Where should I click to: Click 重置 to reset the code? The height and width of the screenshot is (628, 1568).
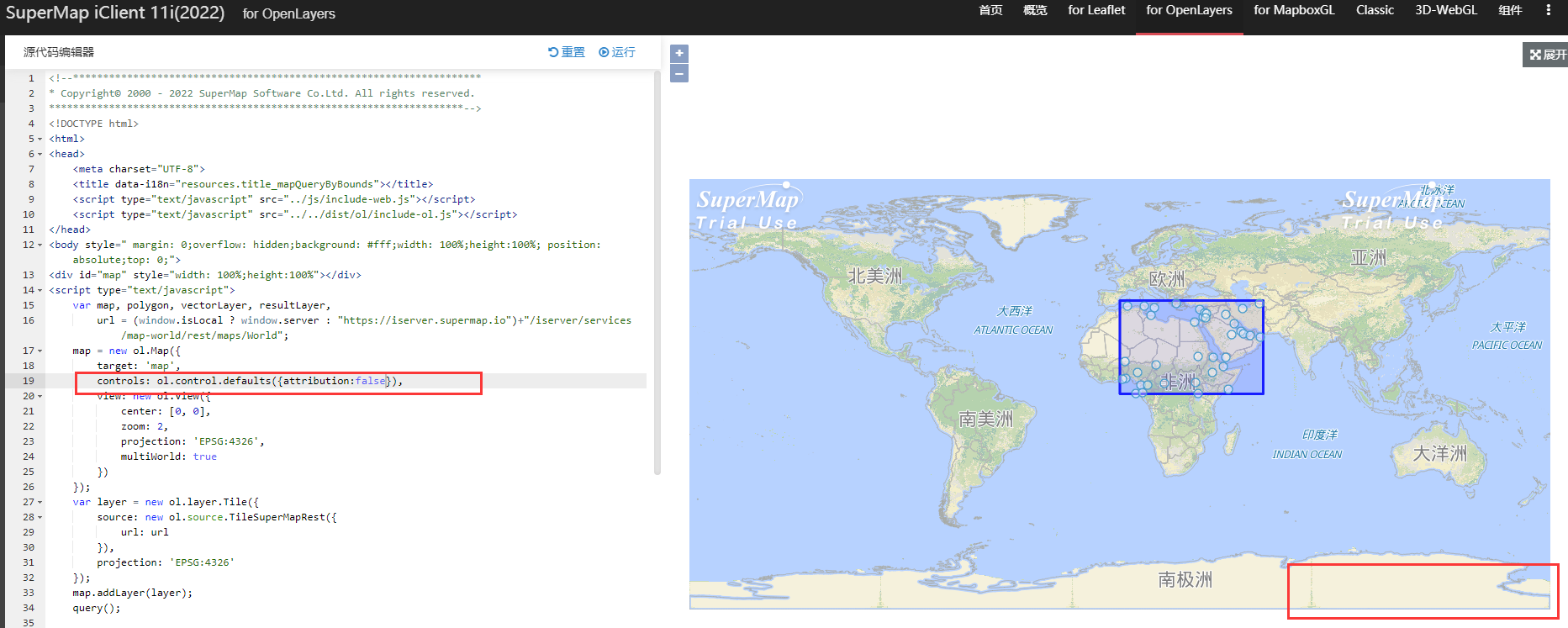click(x=567, y=52)
